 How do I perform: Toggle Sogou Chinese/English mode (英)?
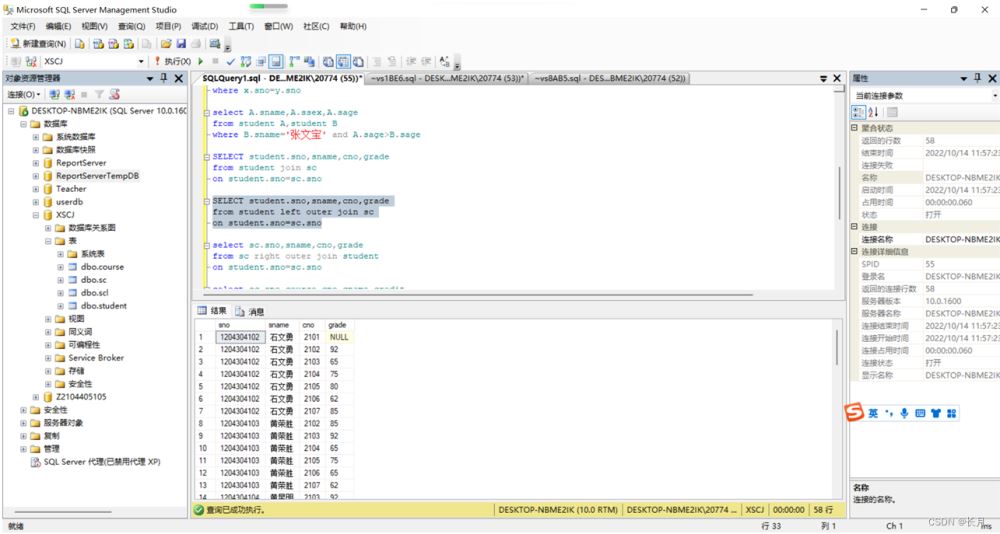pos(873,413)
